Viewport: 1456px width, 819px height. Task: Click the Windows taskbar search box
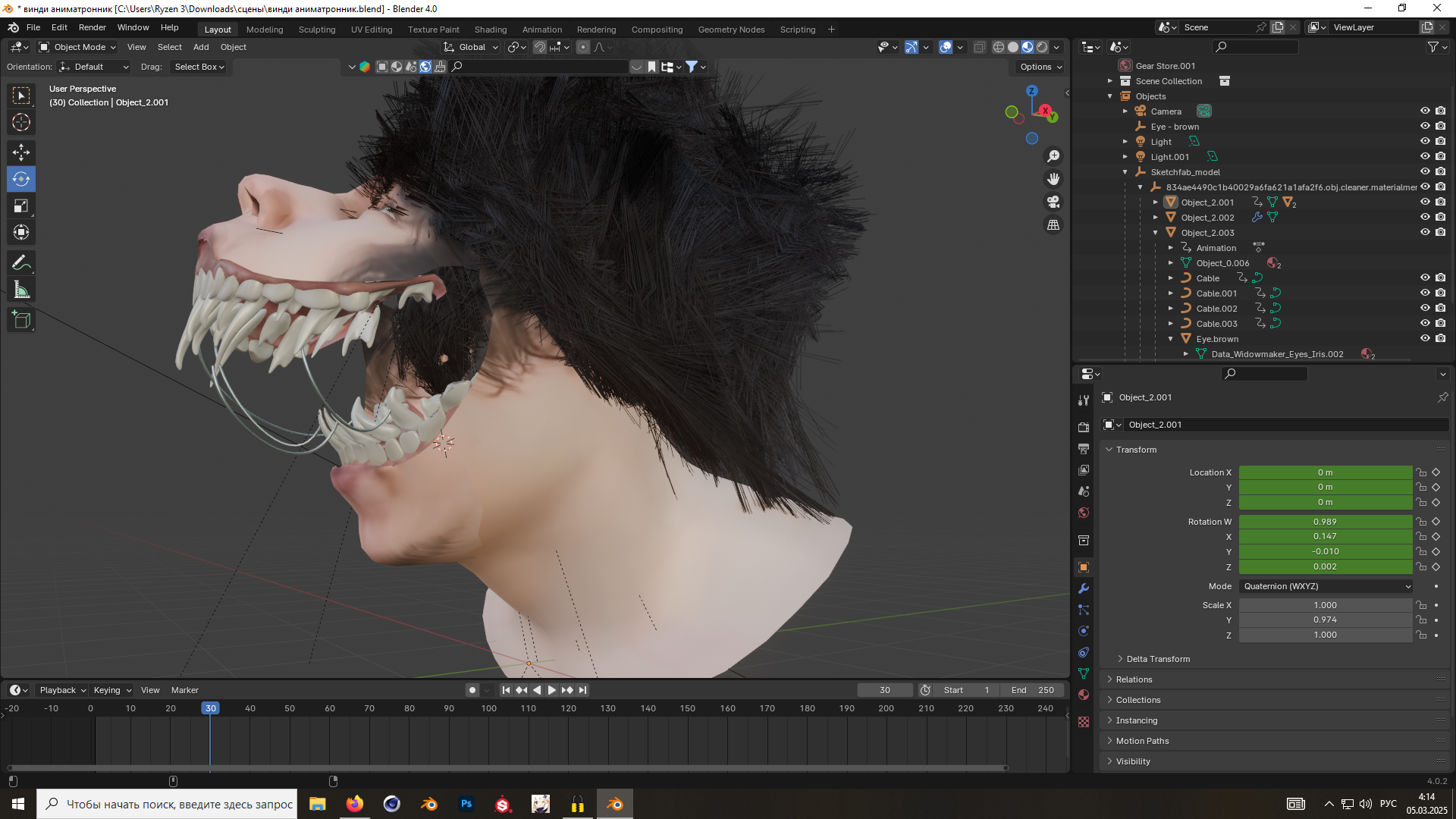pos(167,804)
